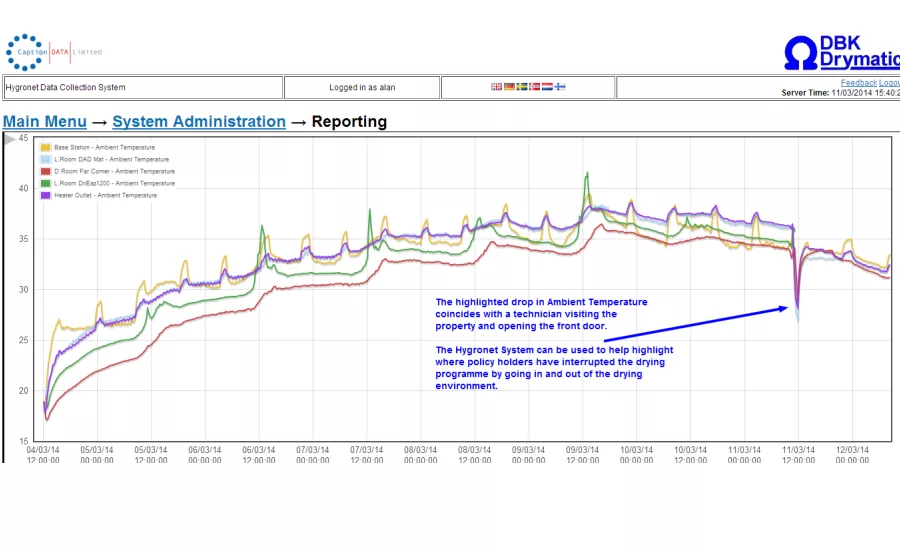
Task: Click the Base Station yellow legend swatch
Action: coord(45,148)
